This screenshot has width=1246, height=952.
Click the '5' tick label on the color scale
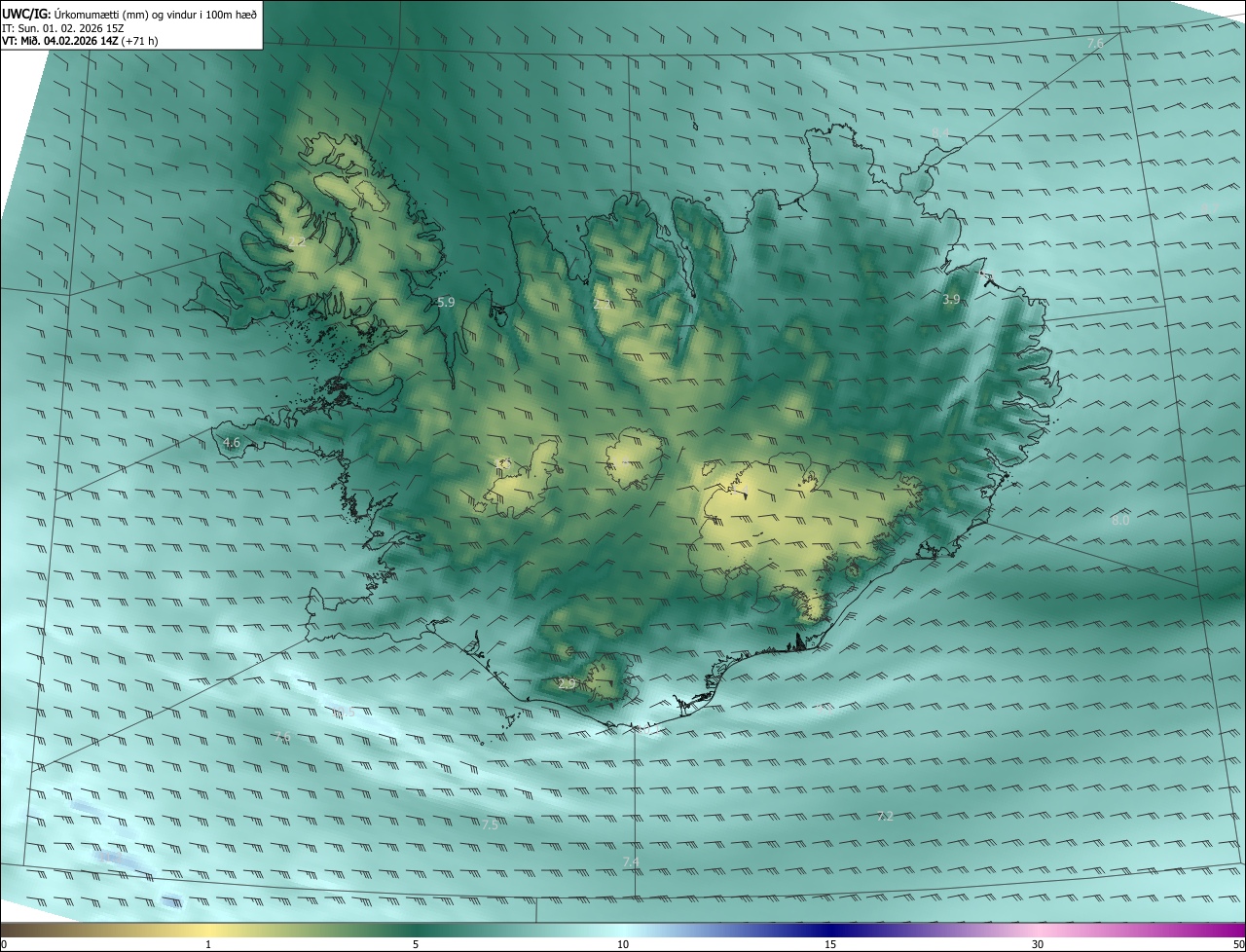tap(416, 944)
